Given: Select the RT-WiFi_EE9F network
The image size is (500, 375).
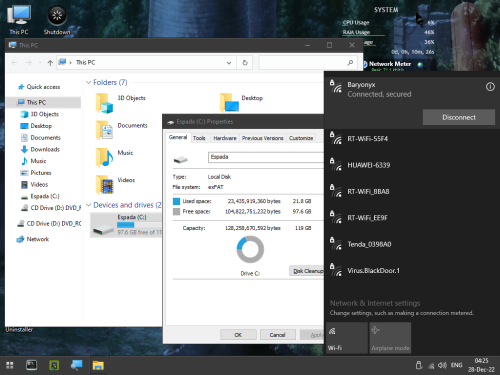Looking at the screenshot, I should click(412, 218).
